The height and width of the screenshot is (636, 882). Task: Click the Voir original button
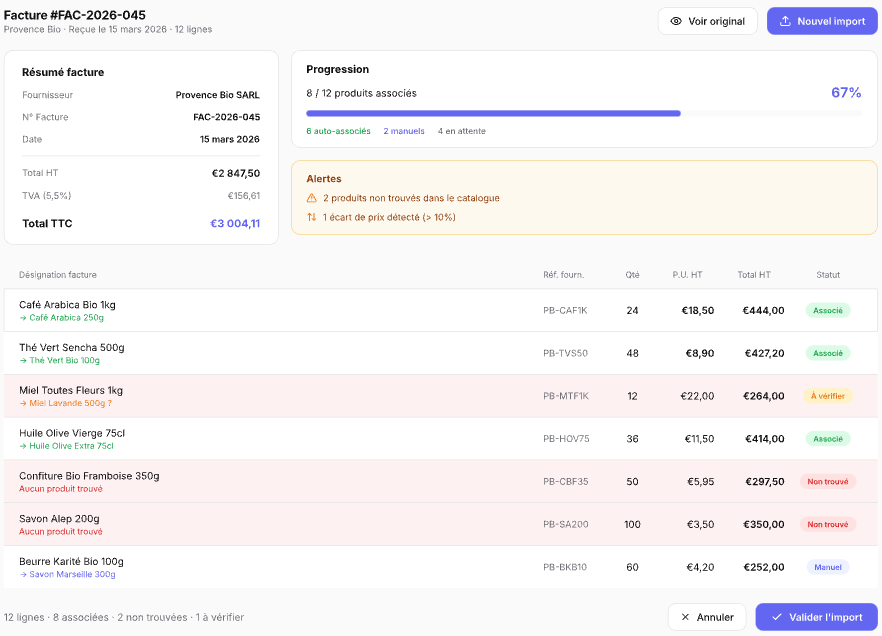(707, 20)
